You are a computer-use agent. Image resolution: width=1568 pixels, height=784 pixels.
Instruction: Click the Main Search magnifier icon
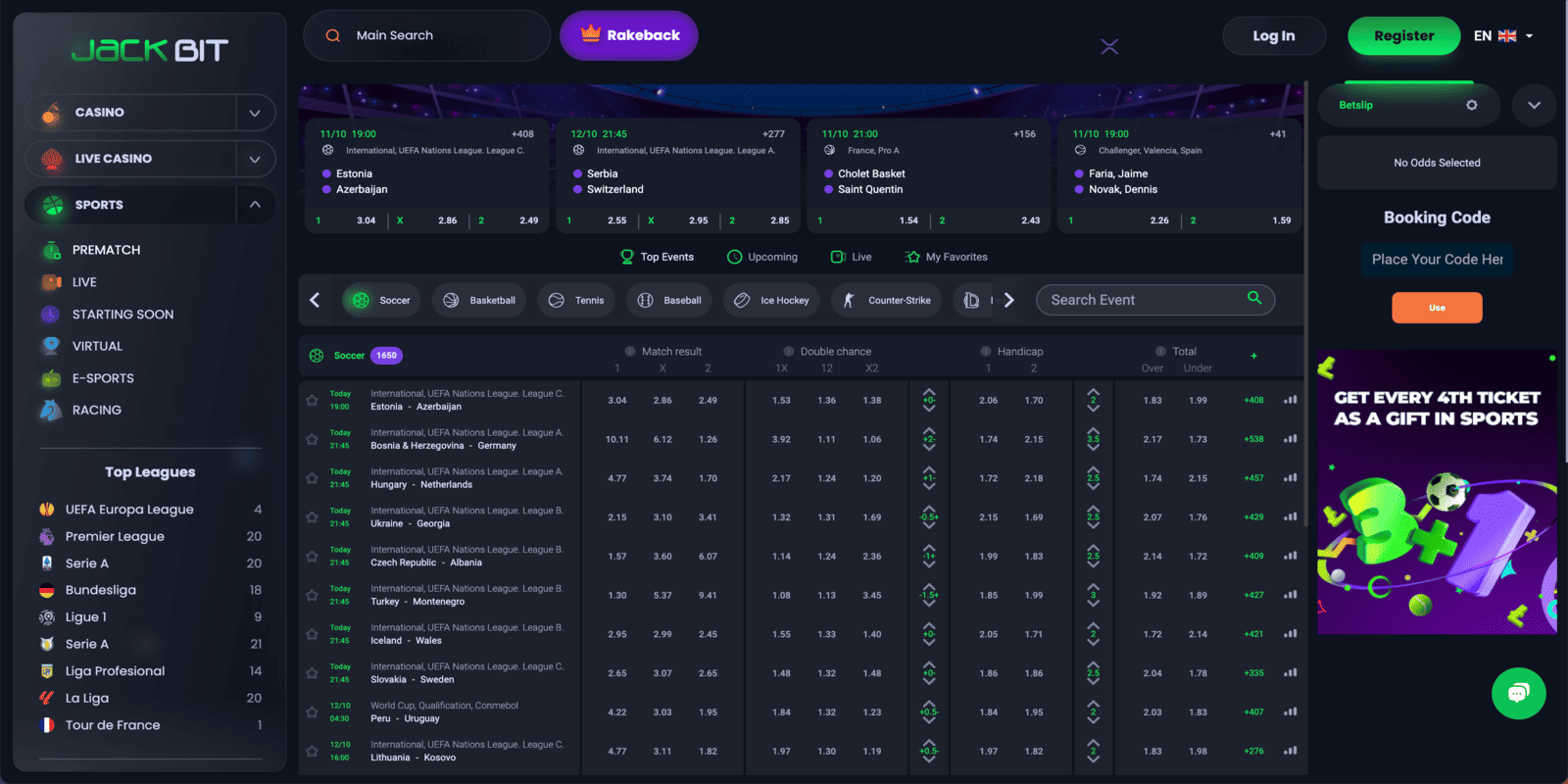click(333, 35)
